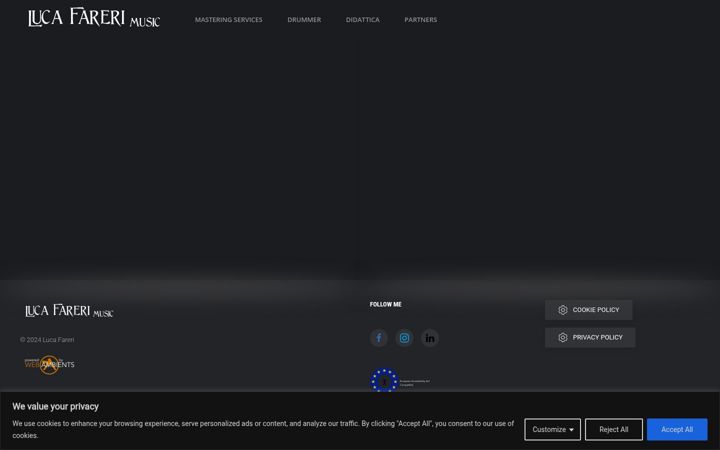Open the Mastering Services menu item

point(229,20)
